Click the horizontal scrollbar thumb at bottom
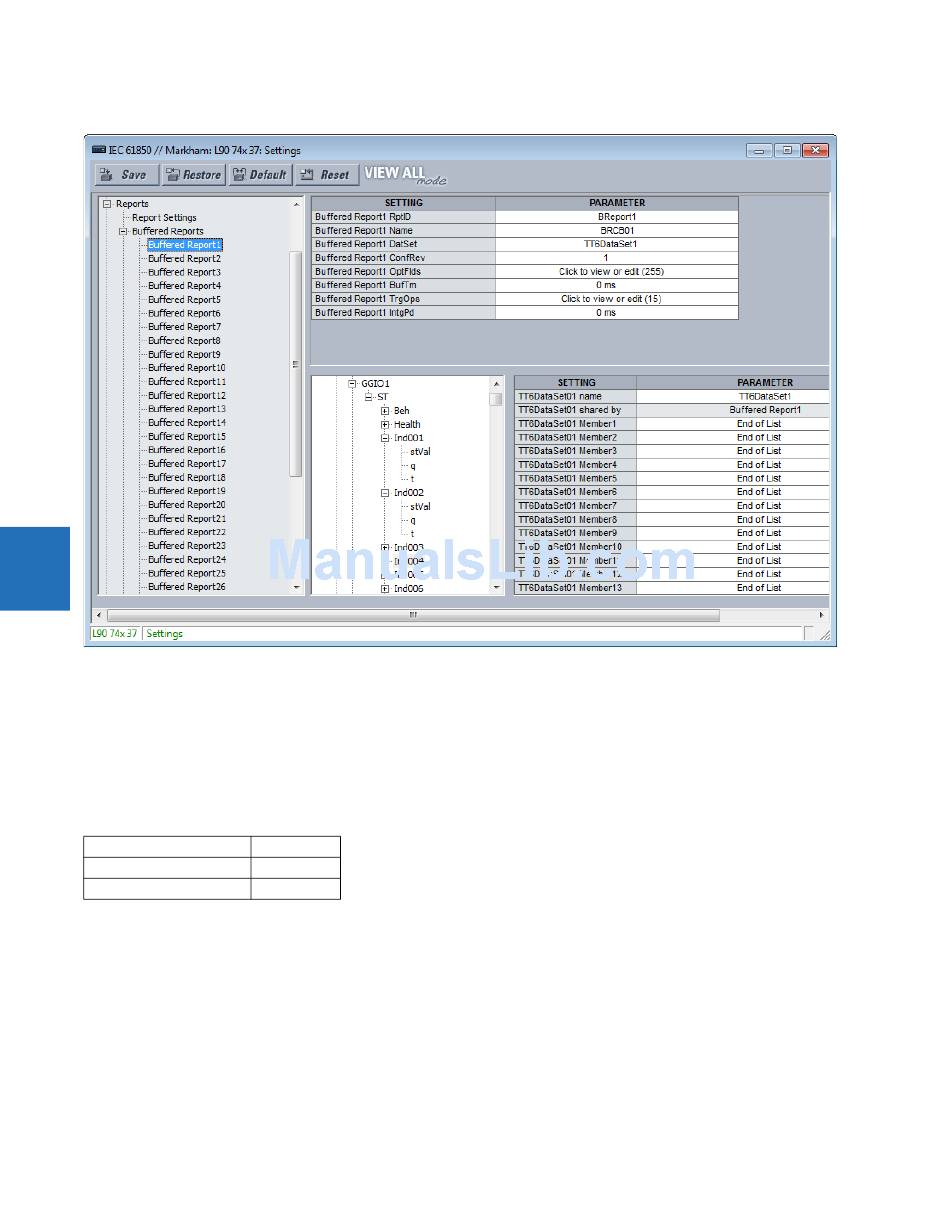This screenshot has height=1229, width=950. tap(412, 616)
